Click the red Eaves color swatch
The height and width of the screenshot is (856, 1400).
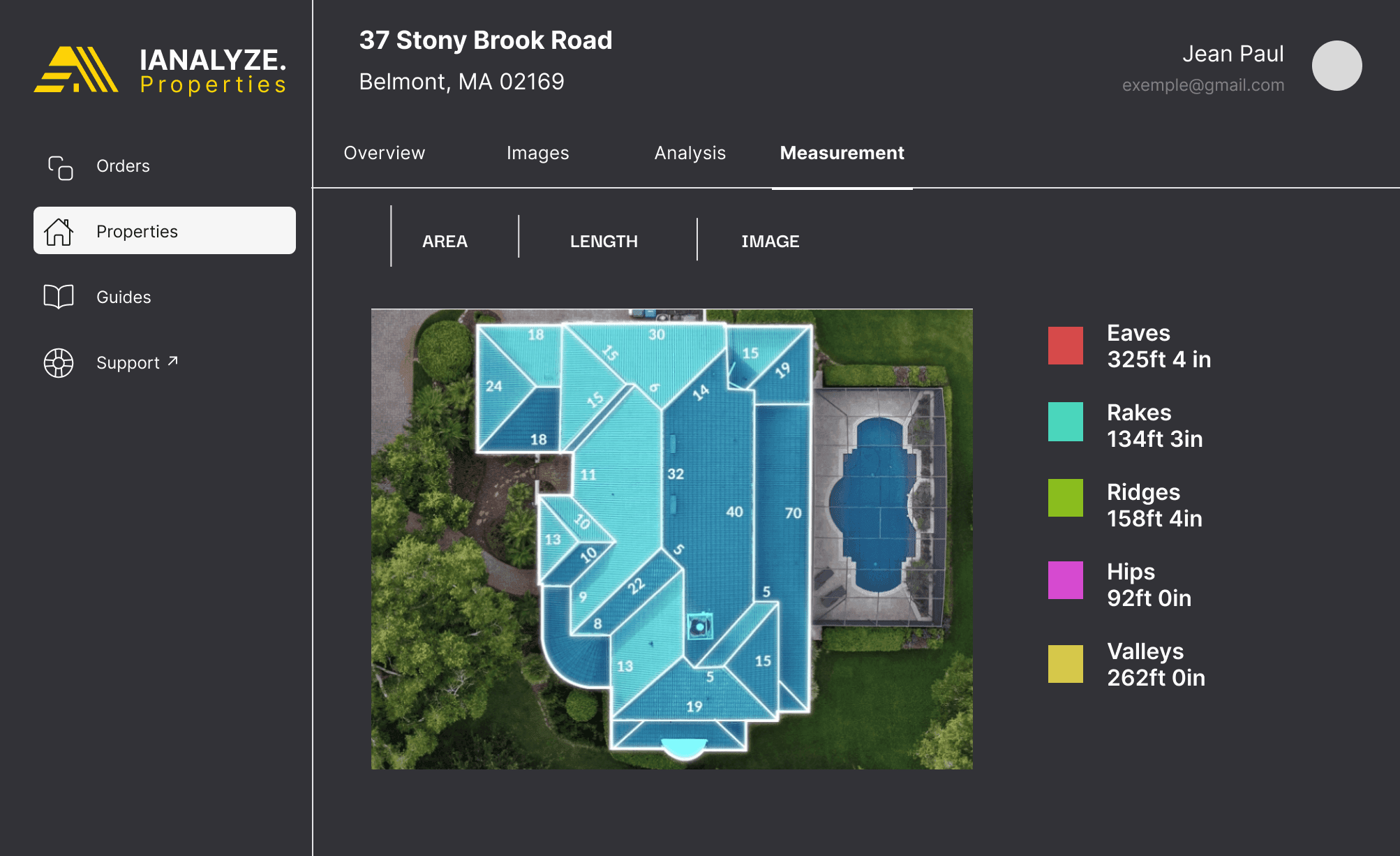[x=1065, y=346]
